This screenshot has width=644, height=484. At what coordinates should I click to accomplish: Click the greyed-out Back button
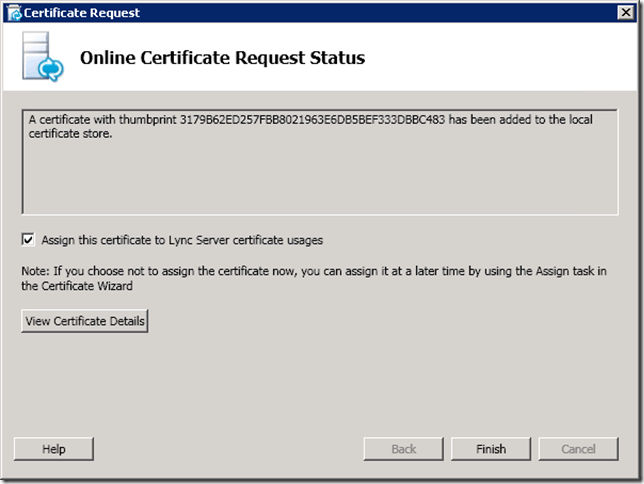pos(403,449)
